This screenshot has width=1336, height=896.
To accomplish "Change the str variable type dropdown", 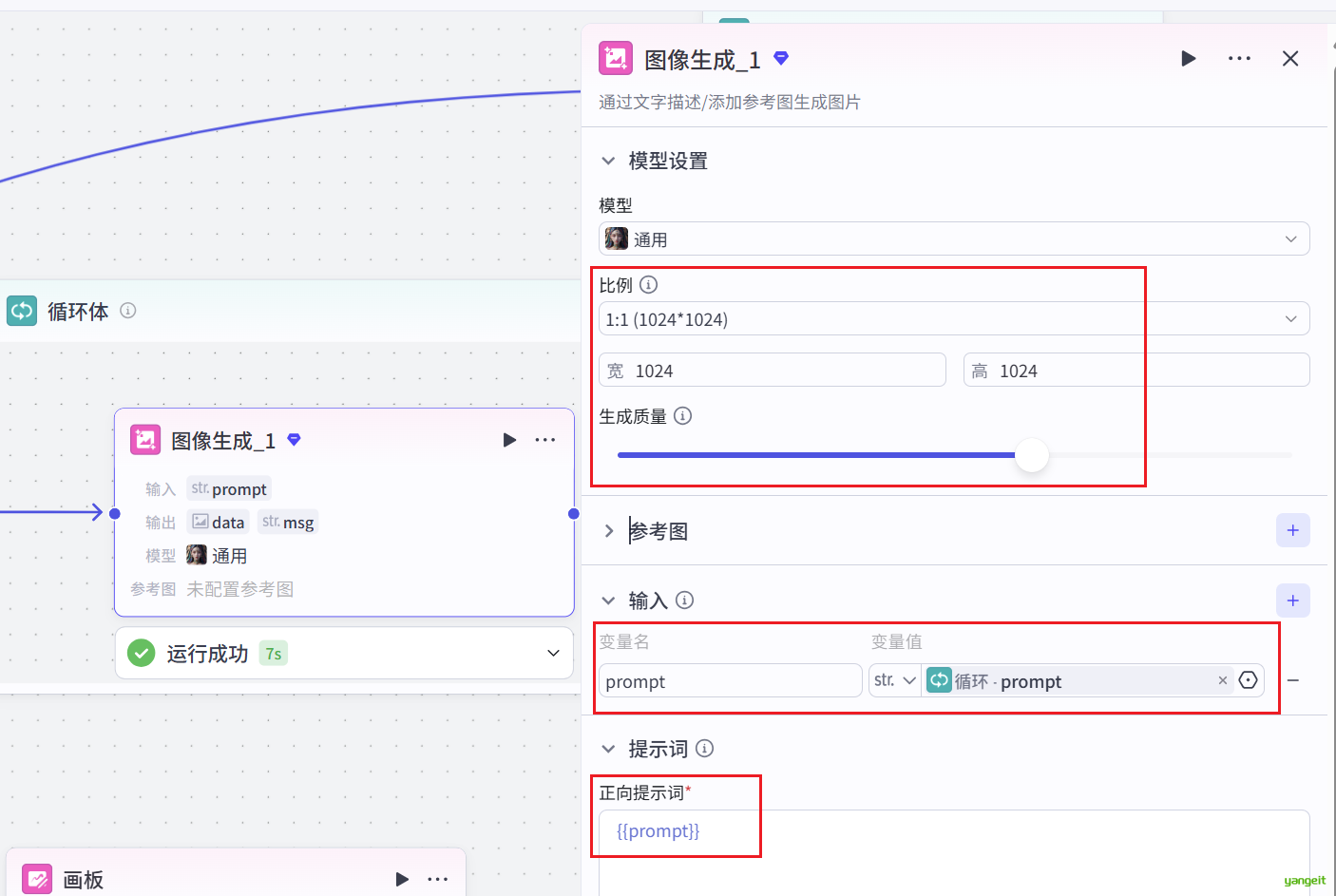I will point(894,680).
